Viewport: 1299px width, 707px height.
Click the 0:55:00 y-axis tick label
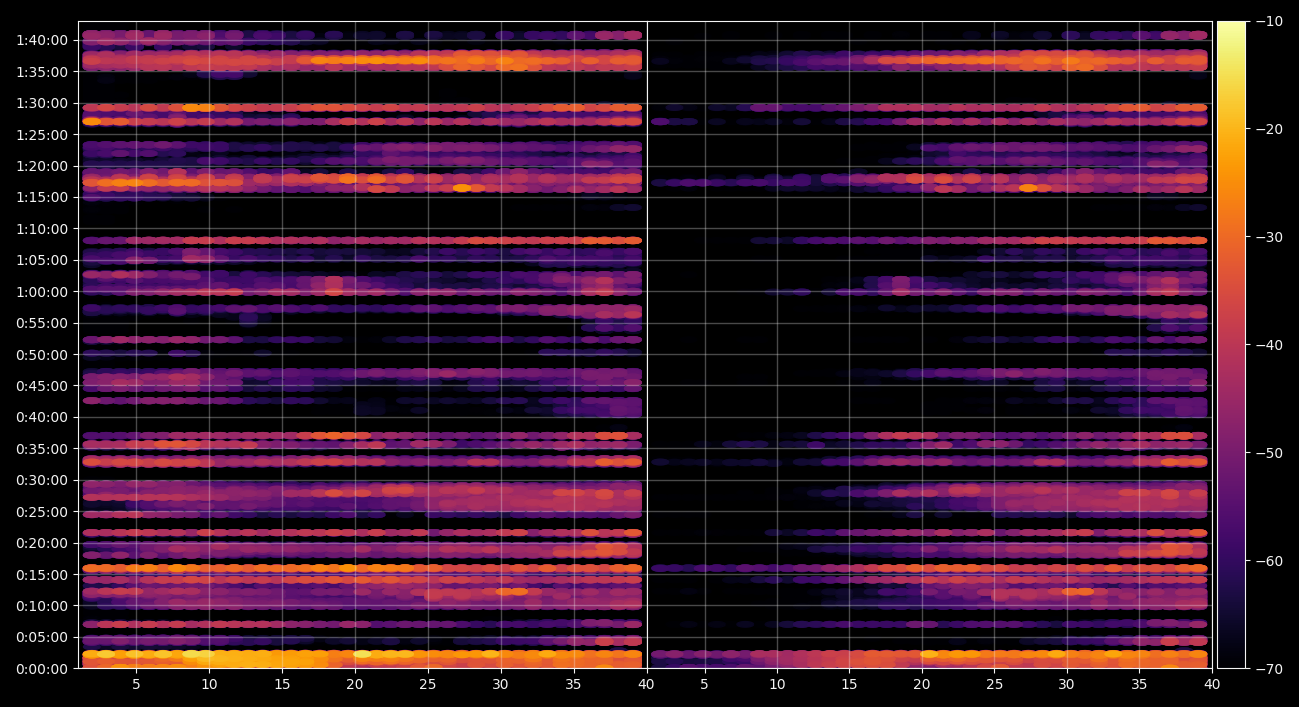point(42,323)
